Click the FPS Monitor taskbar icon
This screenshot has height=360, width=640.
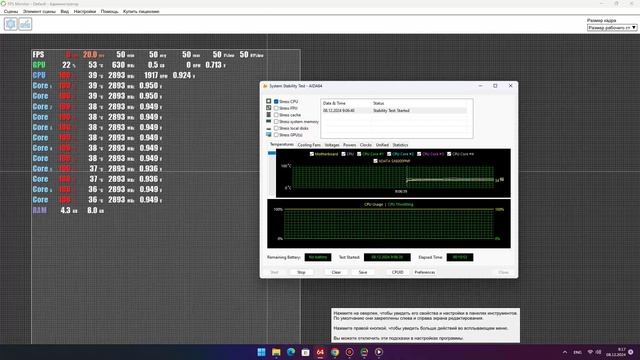pos(364,352)
